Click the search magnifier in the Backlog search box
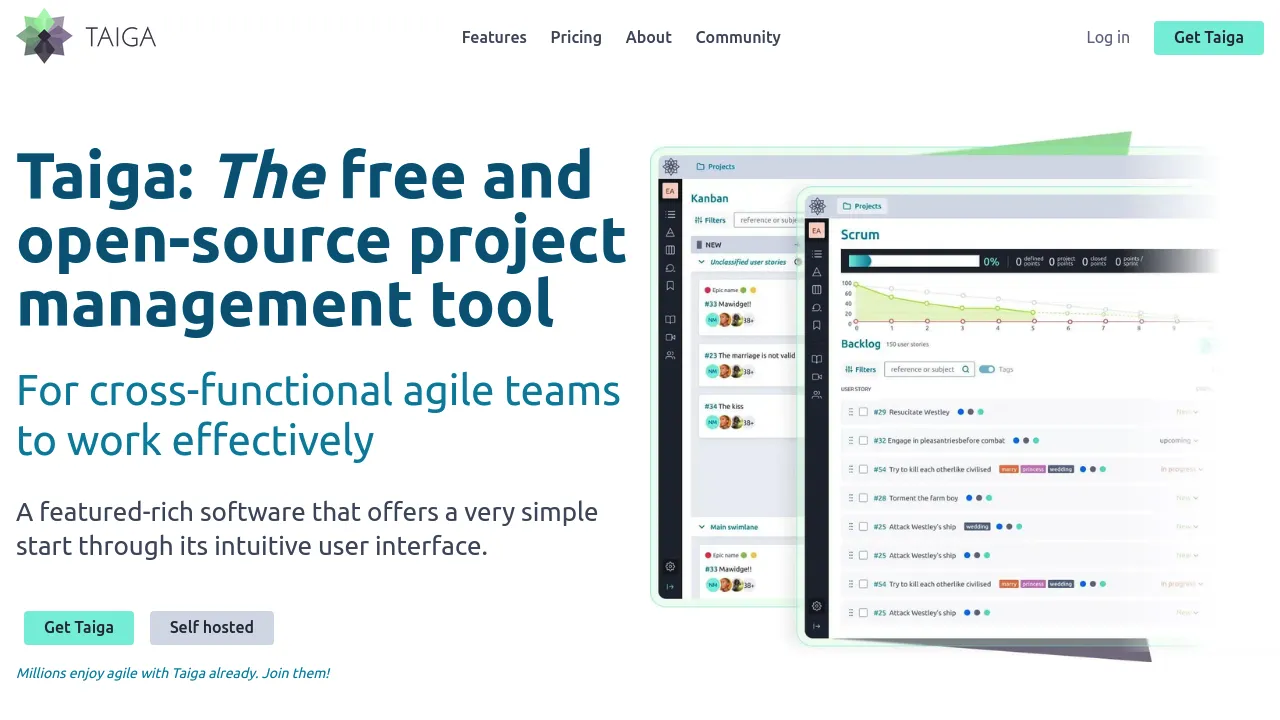1280x720 pixels. (x=965, y=369)
